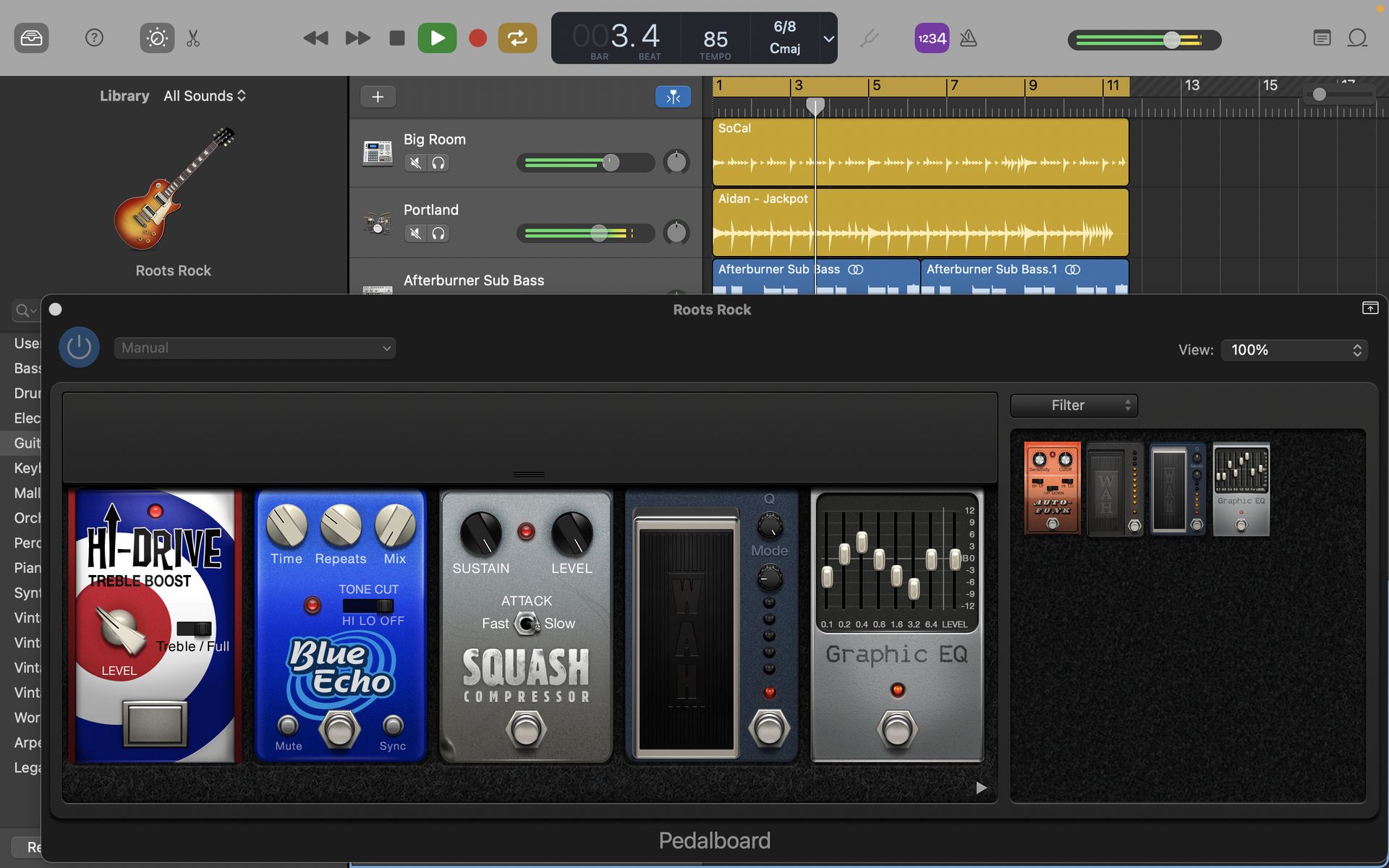
Task: Click the metronome bell icon
Action: click(967, 38)
